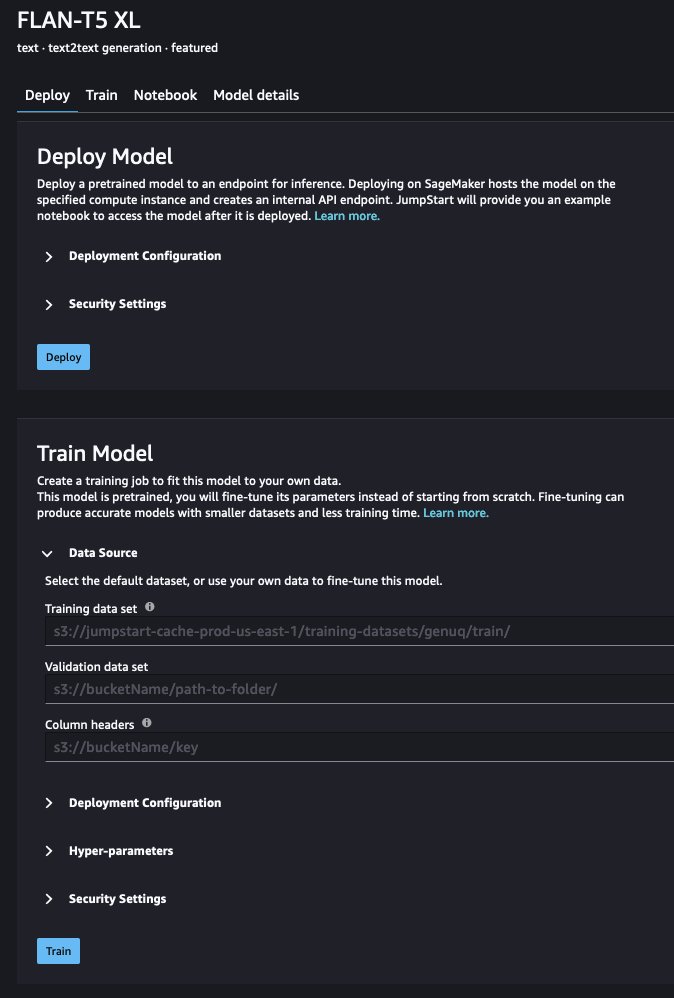This screenshot has width=674, height=998.
Task: Click the Hyper-parameters label text
Action: pos(121,851)
